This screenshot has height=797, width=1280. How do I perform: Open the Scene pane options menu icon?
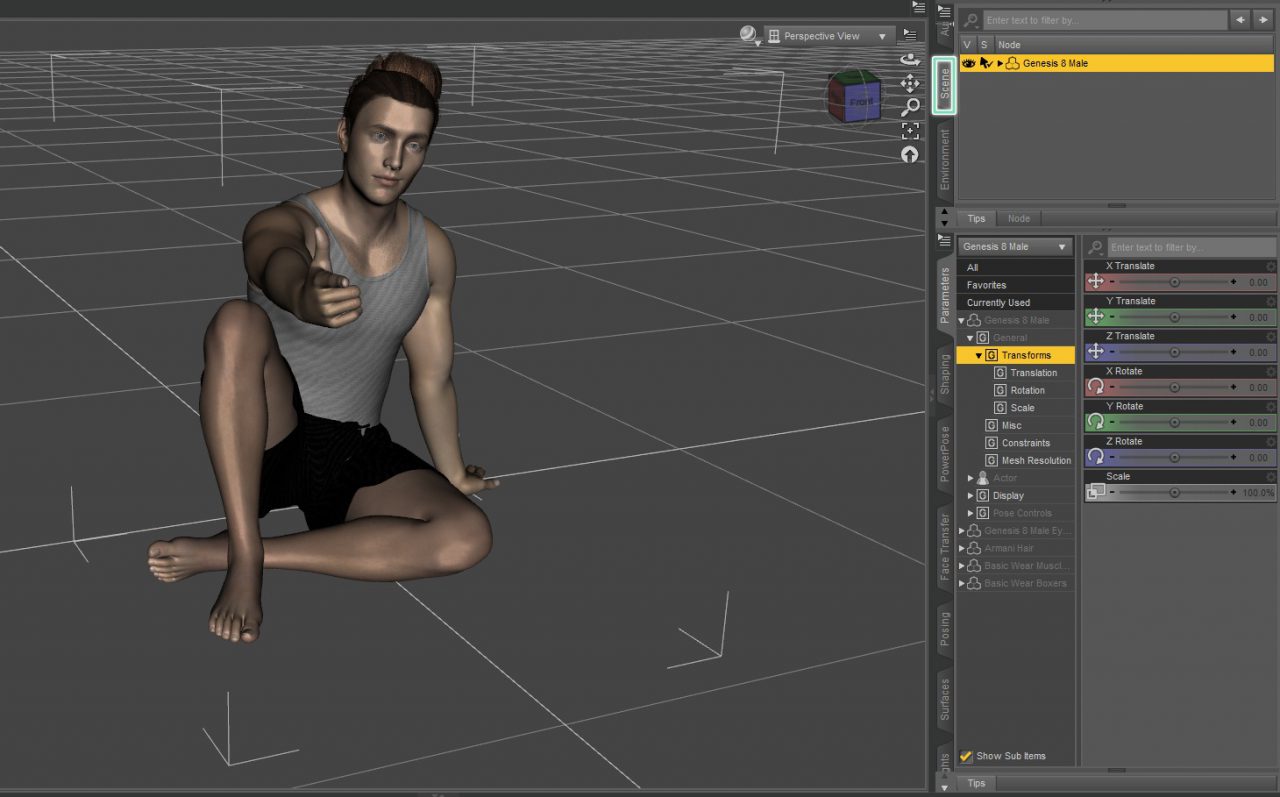point(942,8)
